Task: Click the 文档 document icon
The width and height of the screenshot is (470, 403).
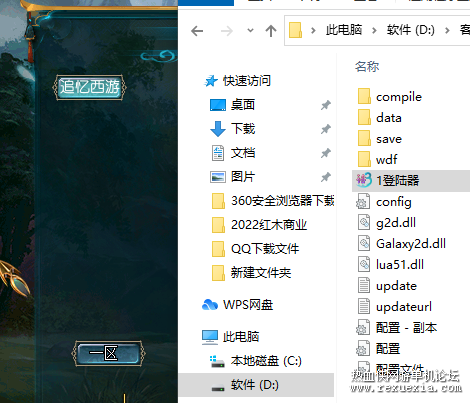Action: coord(218,153)
